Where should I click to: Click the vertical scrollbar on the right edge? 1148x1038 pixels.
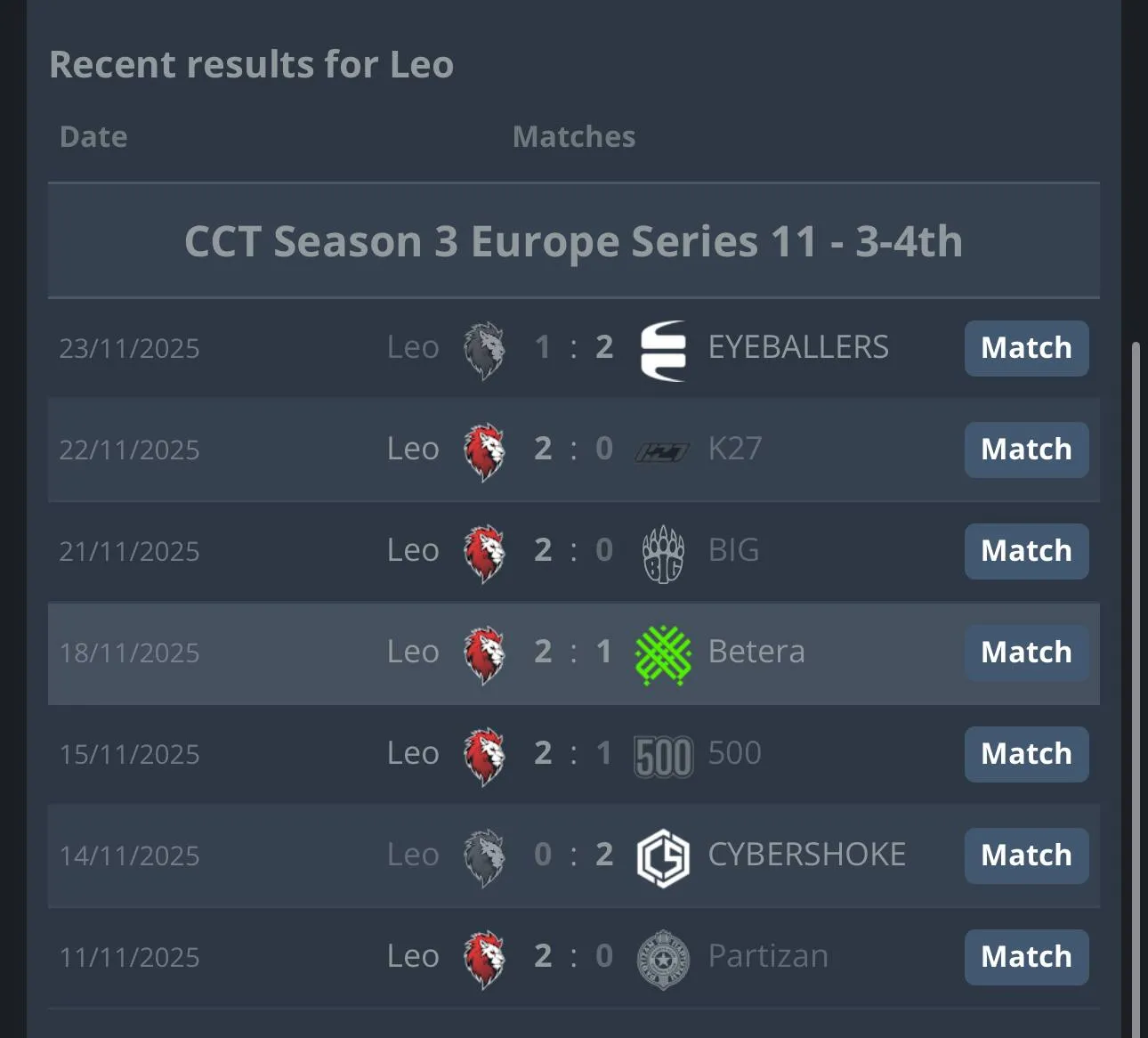(1135, 677)
